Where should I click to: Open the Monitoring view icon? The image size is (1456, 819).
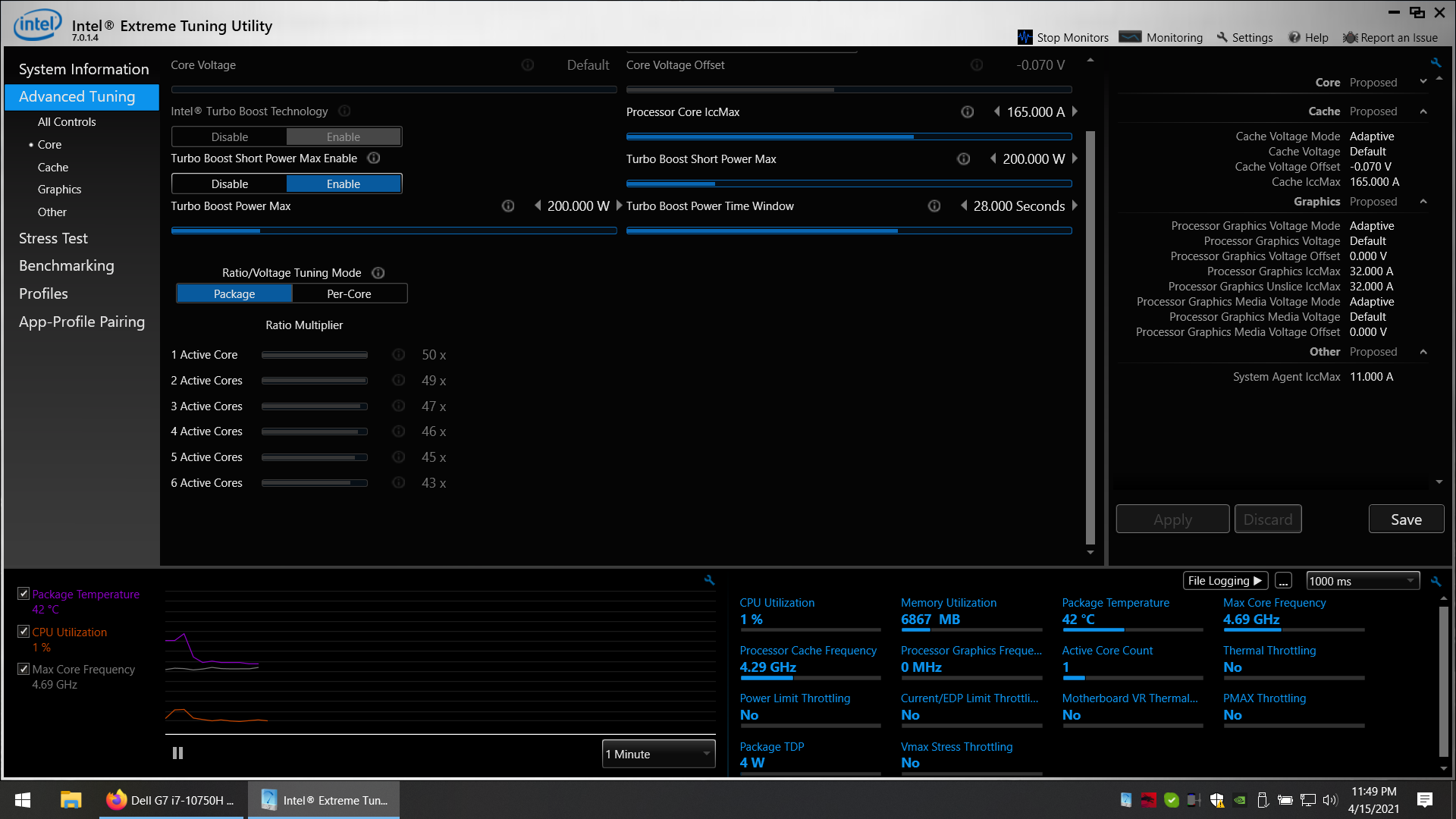1130,37
